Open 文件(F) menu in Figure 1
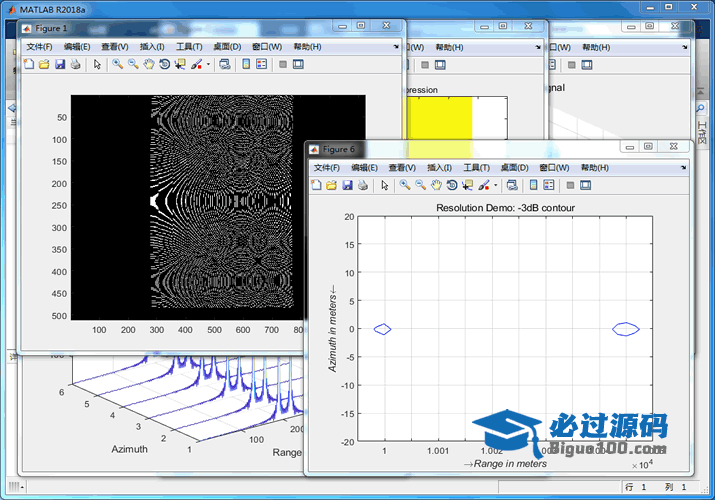Viewport: 715px width, 500px height. pyautogui.click(x=39, y=46)
